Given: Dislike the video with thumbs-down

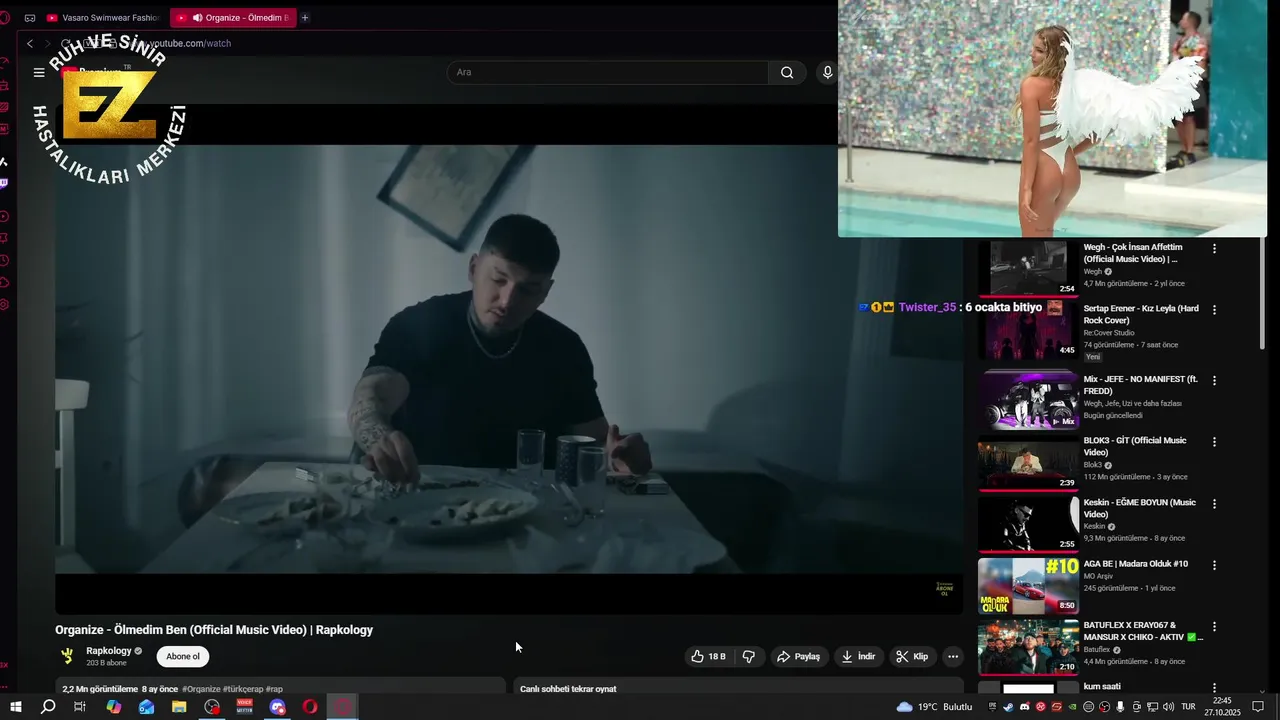Looking at the screenshot, I should pos(749,656).
